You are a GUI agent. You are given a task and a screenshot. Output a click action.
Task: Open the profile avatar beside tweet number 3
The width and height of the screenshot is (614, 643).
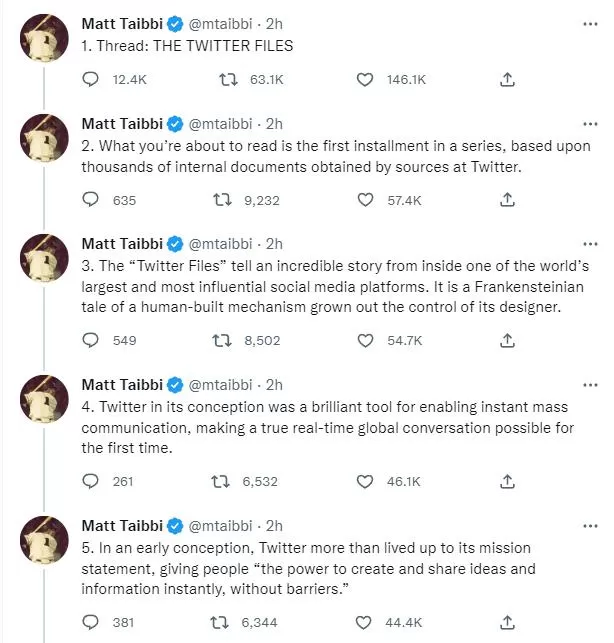[44, 258]
